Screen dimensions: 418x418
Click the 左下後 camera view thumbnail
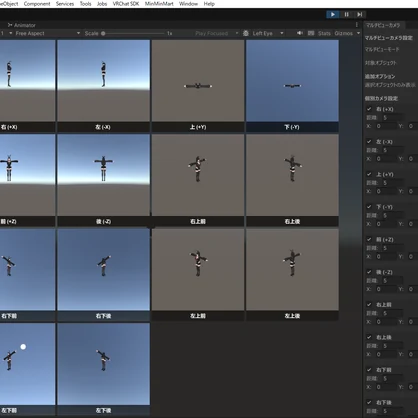coord(104,364)
